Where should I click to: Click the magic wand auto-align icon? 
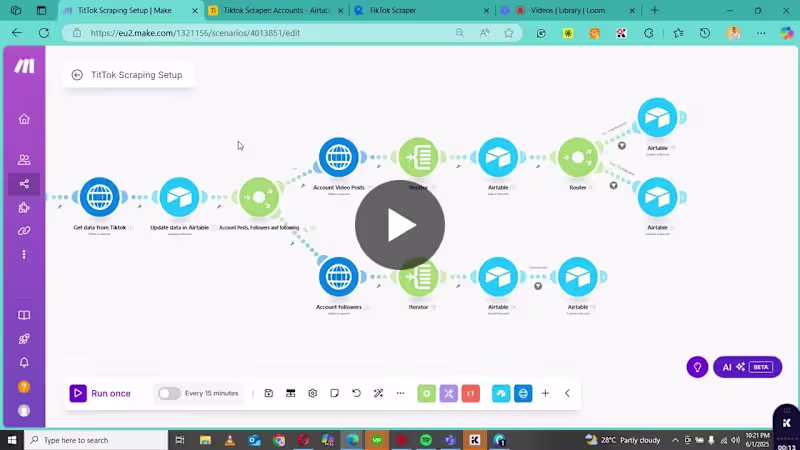click(x=378, y=393)
